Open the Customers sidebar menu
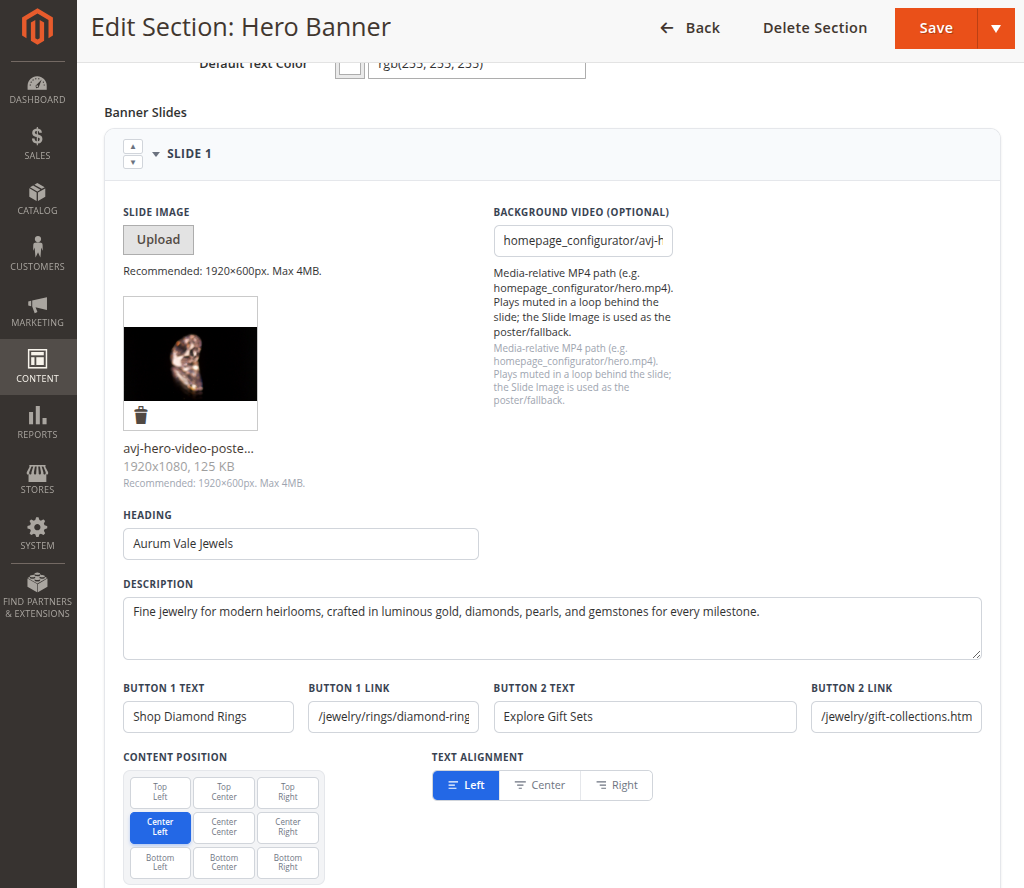This screenshot has width=1024, height=888. pos(37,255)
